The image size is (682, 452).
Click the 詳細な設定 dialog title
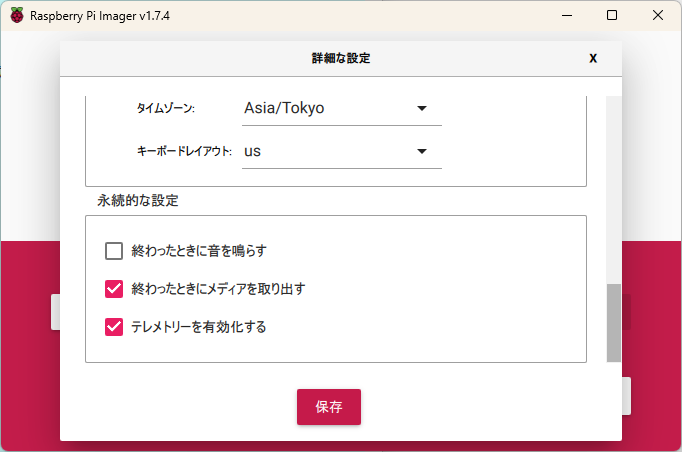(341, 58)
